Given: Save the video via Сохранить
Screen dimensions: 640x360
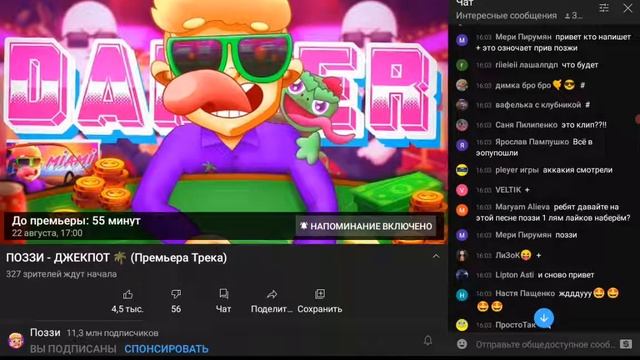Looking at the screenshot, I should click(320, 301).
